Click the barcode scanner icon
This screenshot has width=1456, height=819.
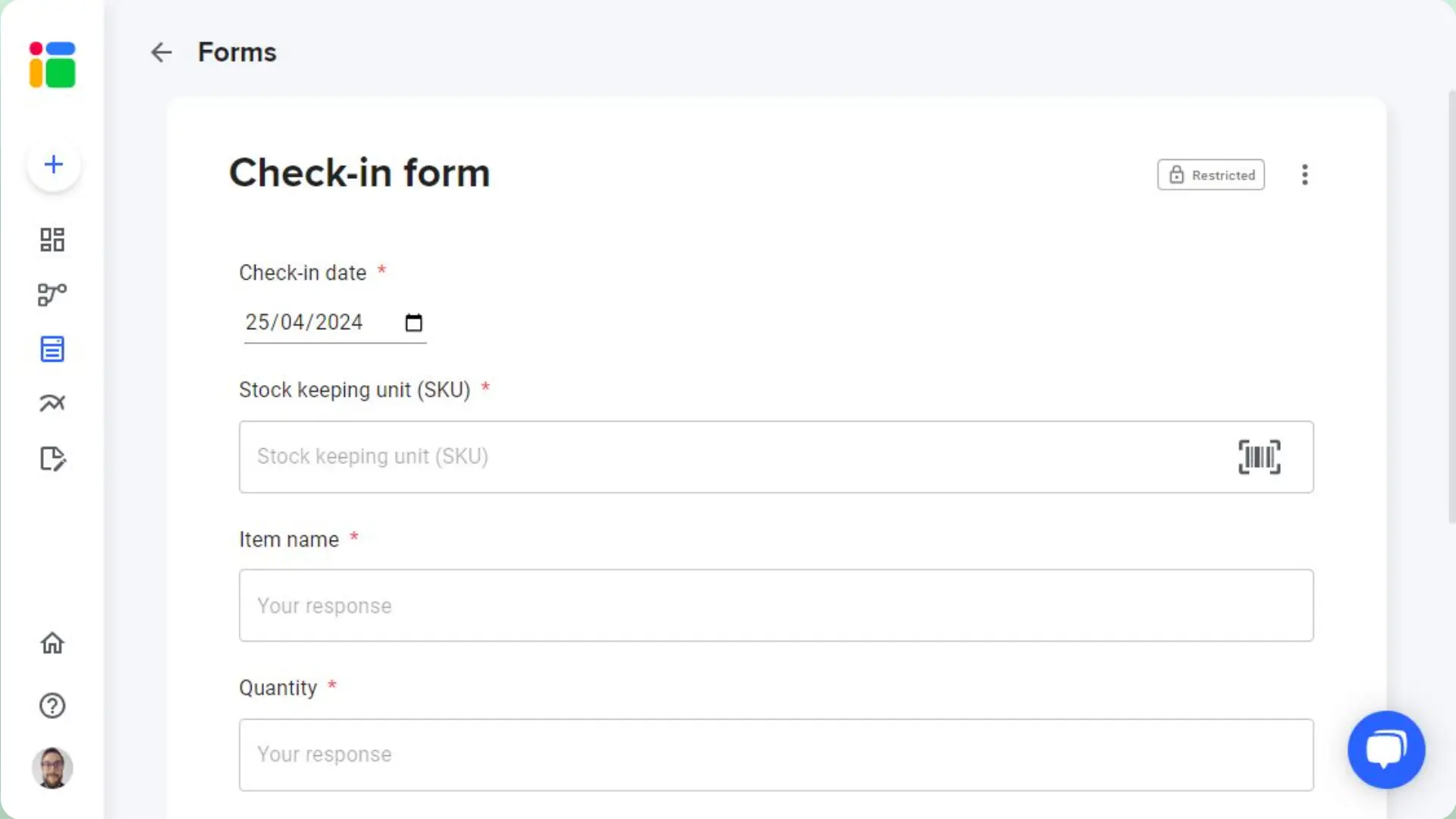click(1259, 457)
